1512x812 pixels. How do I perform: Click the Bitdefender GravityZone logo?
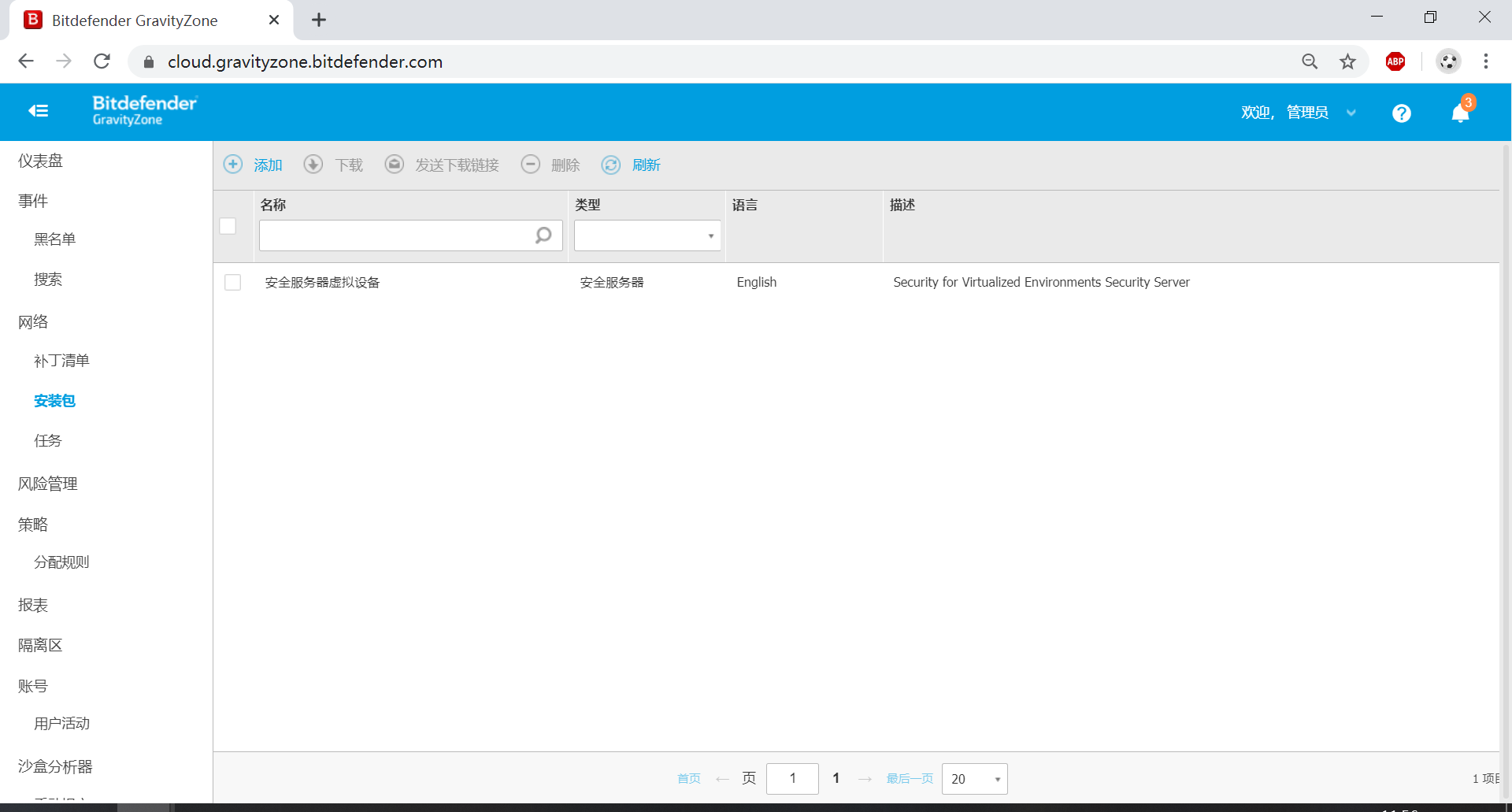[x=145, y=110]
